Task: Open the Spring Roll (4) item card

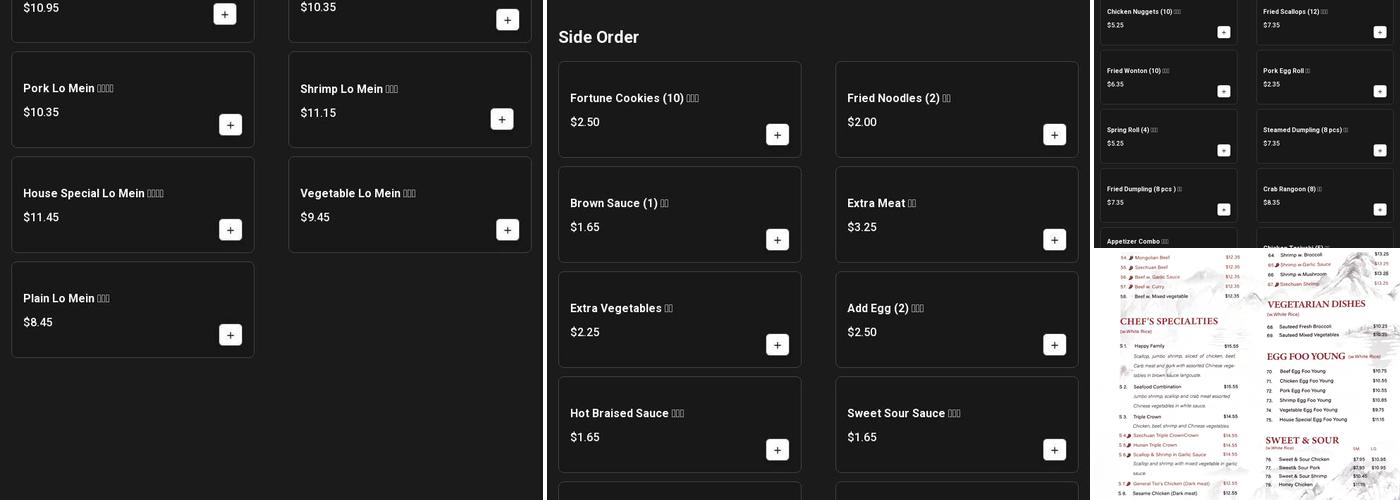Action: 1168,136
